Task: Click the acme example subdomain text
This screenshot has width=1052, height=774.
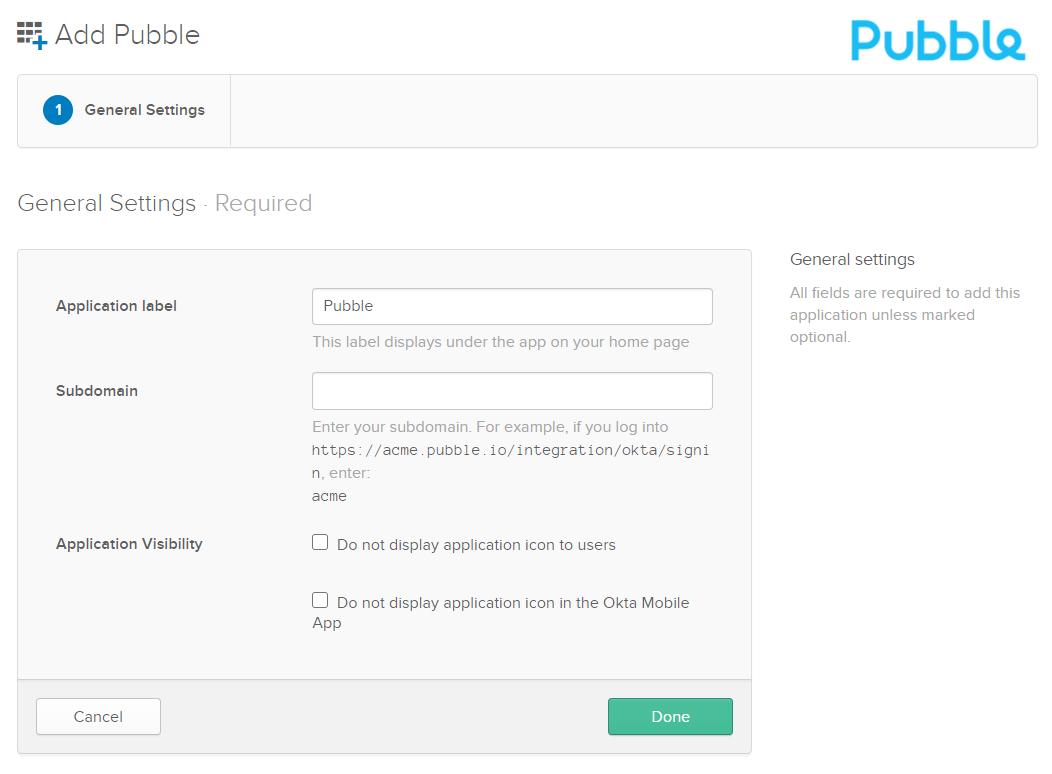Action: [x=329, y=496]
